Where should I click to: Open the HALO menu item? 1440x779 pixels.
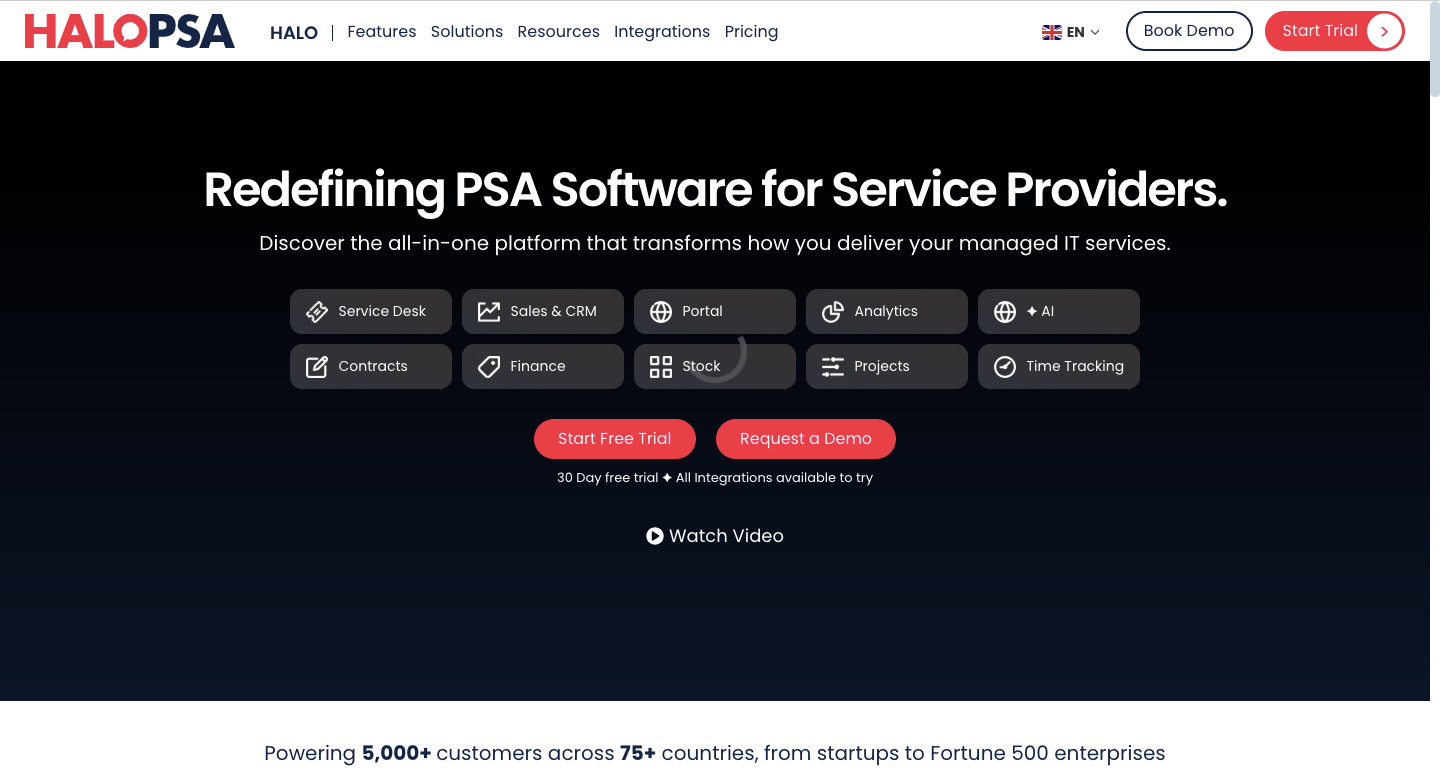coord(294,32)
